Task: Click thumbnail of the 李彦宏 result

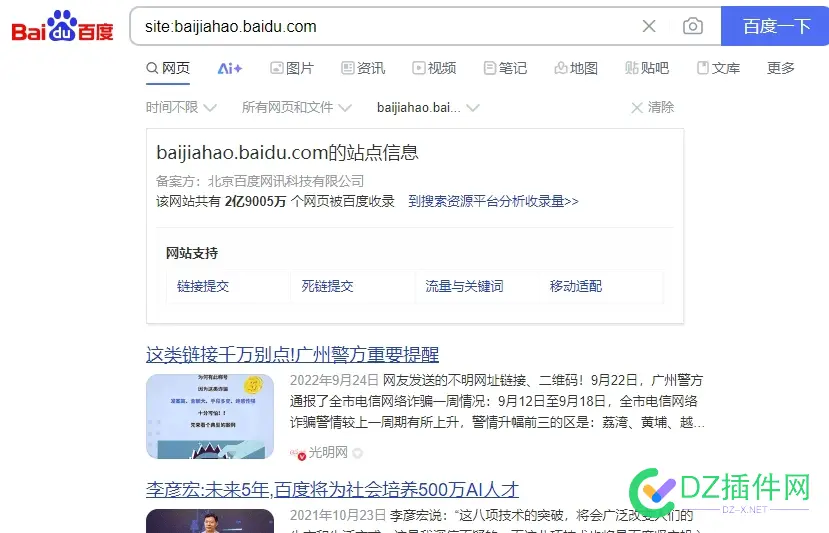Action: point(210,521)
